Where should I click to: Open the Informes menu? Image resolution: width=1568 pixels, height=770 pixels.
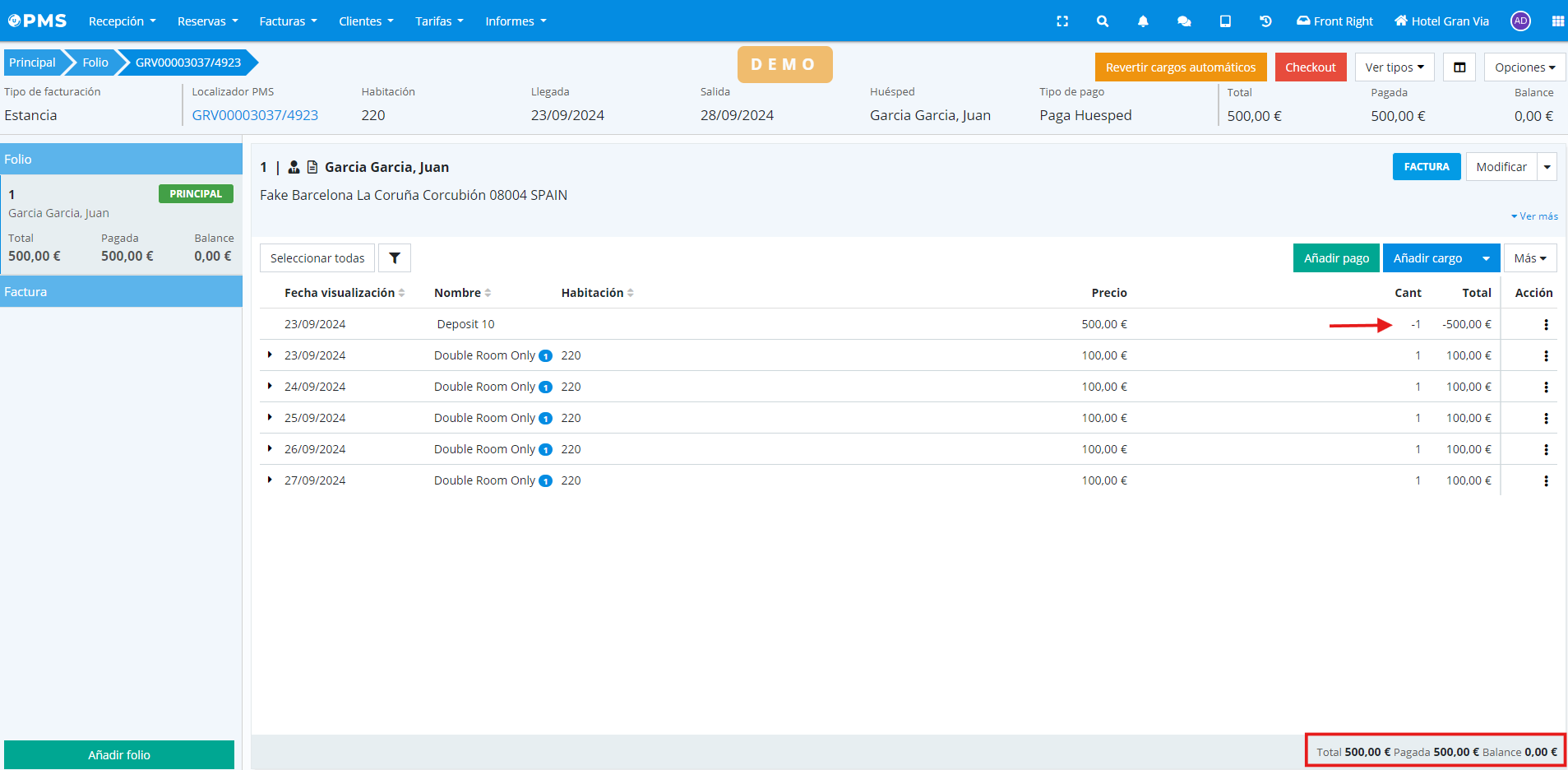coord(516,21)
